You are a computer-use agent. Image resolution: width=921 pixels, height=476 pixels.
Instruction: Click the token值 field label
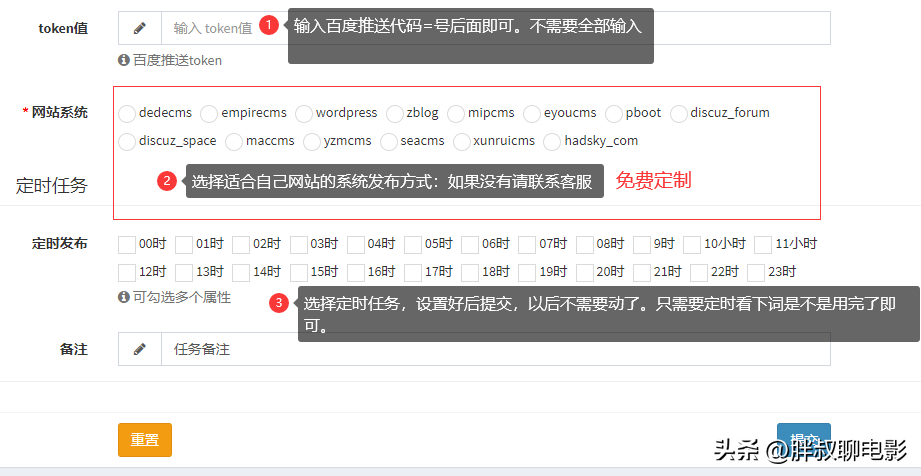[x=63, y=28]
